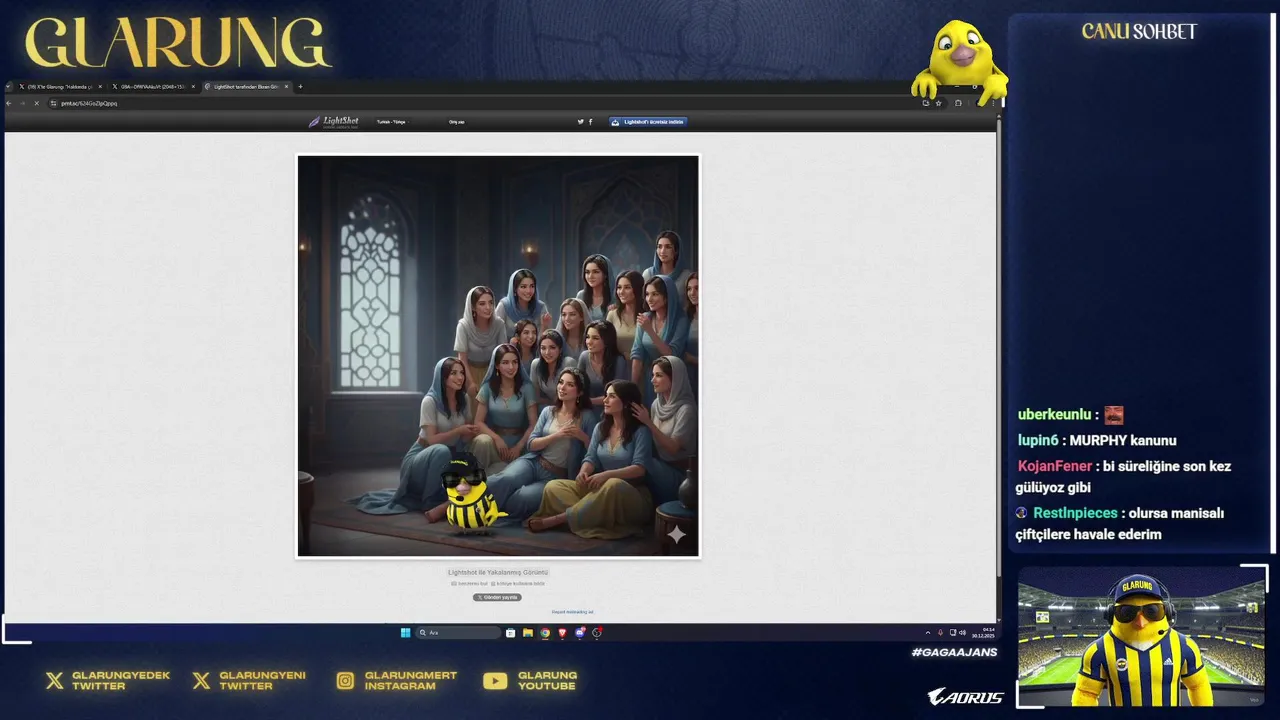Open Google Chrome from the taskbar
The image size is (1280, 720).
[545, 633]
